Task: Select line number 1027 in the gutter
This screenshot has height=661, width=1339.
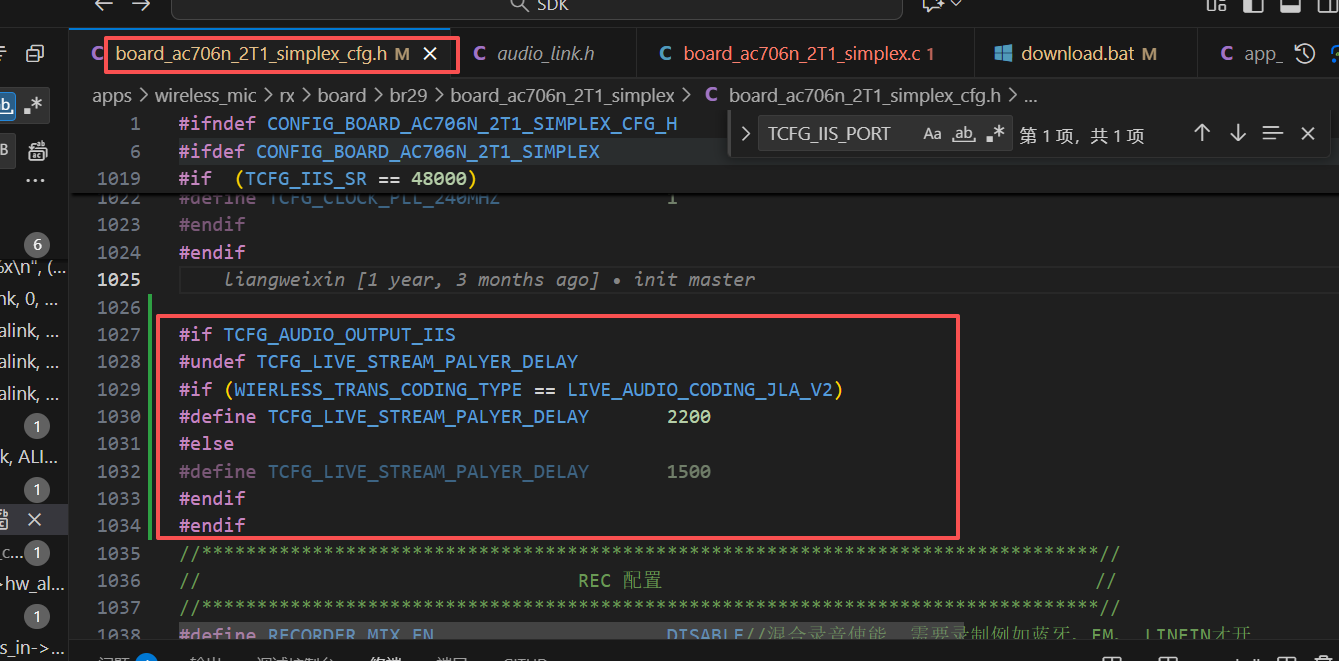Action: click(119, 334)
